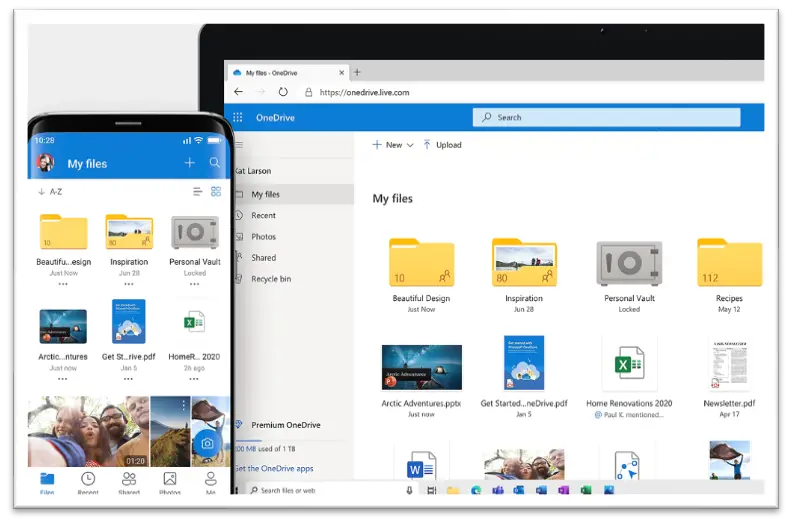Open the Inspiration folder on the phone
The width and height of the screenshot is (791, 522).
point(129,232)
